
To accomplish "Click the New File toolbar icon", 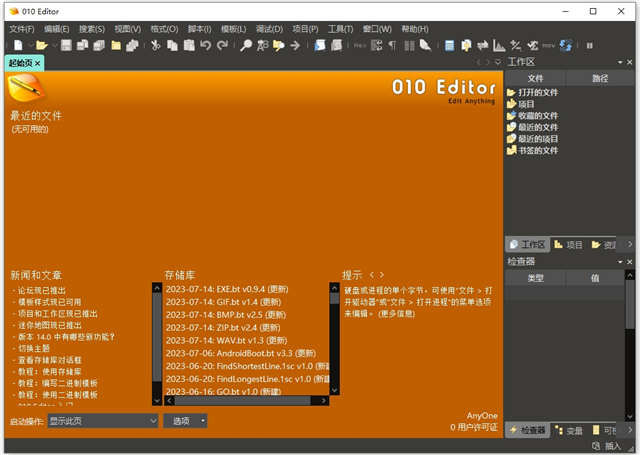I will [x=17, y=45].
